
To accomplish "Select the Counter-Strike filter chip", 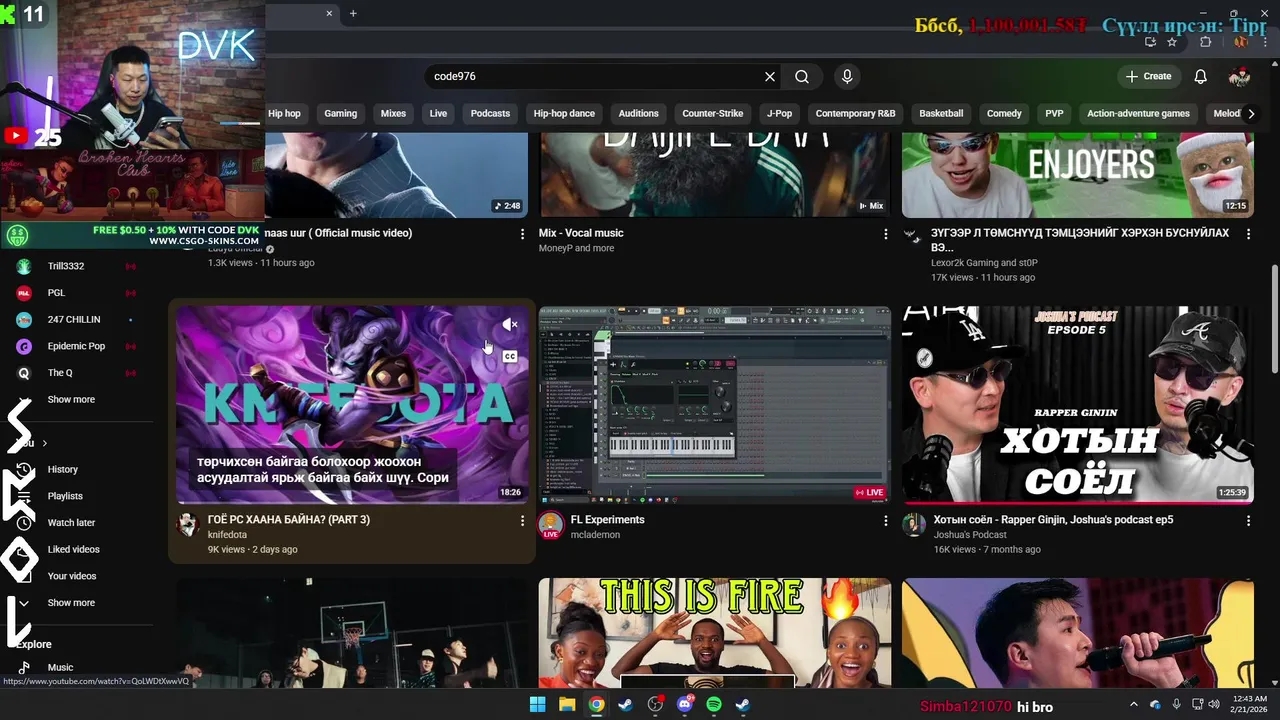I will click(712, 113).
